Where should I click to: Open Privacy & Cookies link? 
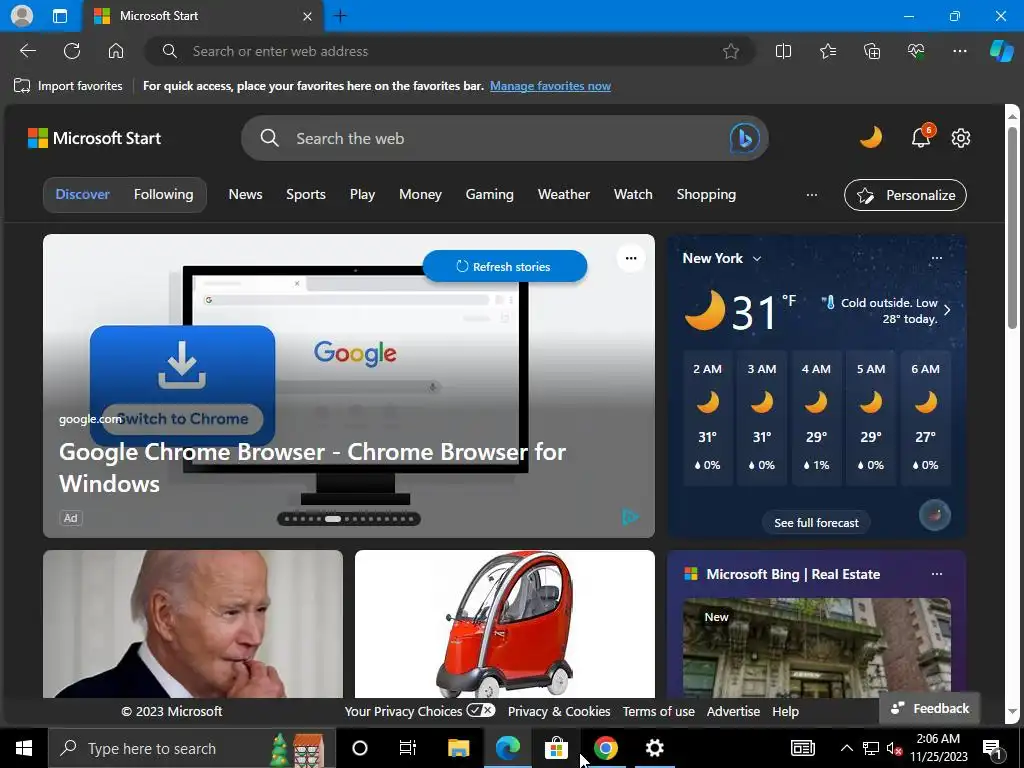coord(559,711)
